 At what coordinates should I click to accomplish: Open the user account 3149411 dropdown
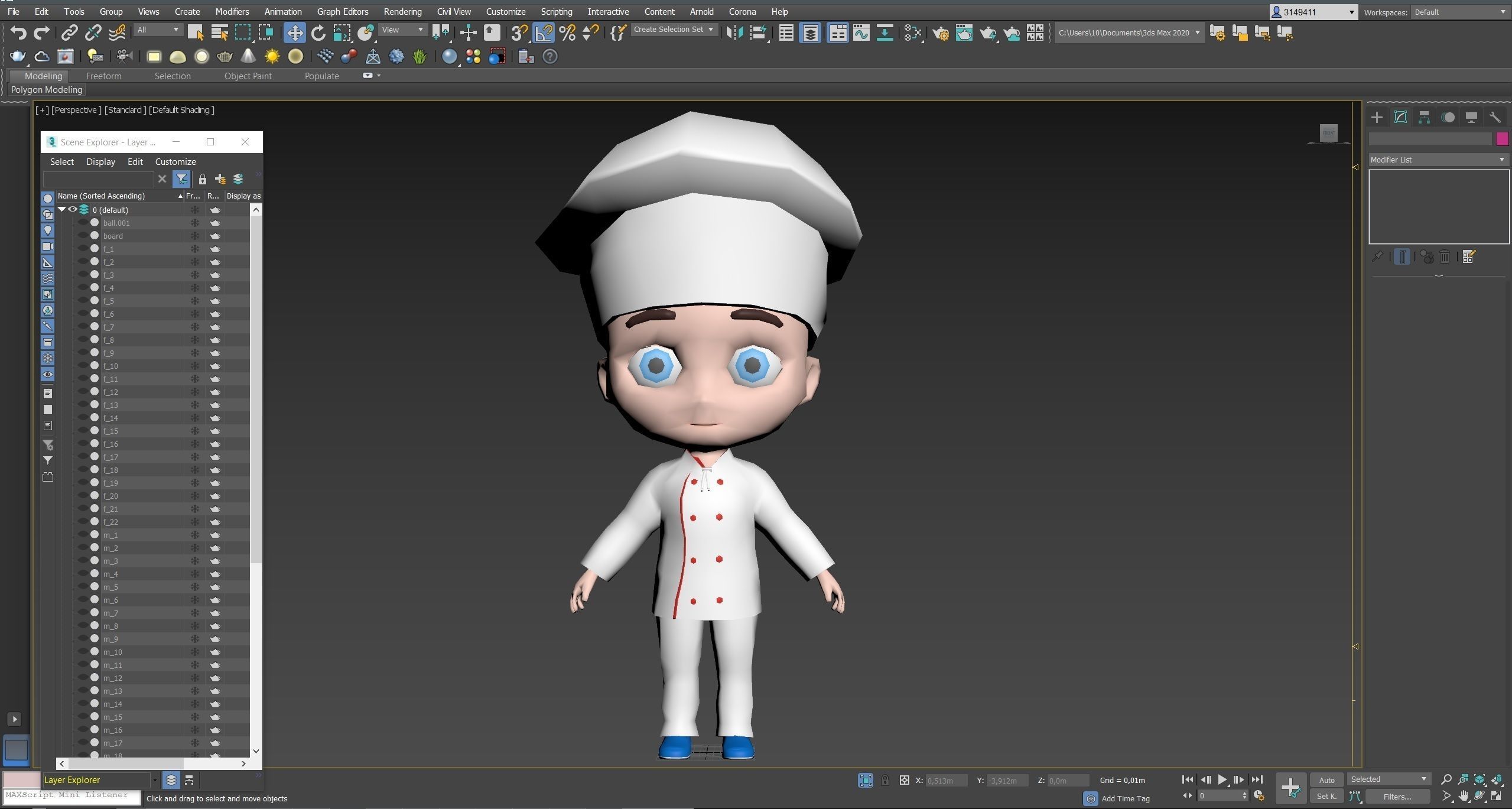[1313, 12]
